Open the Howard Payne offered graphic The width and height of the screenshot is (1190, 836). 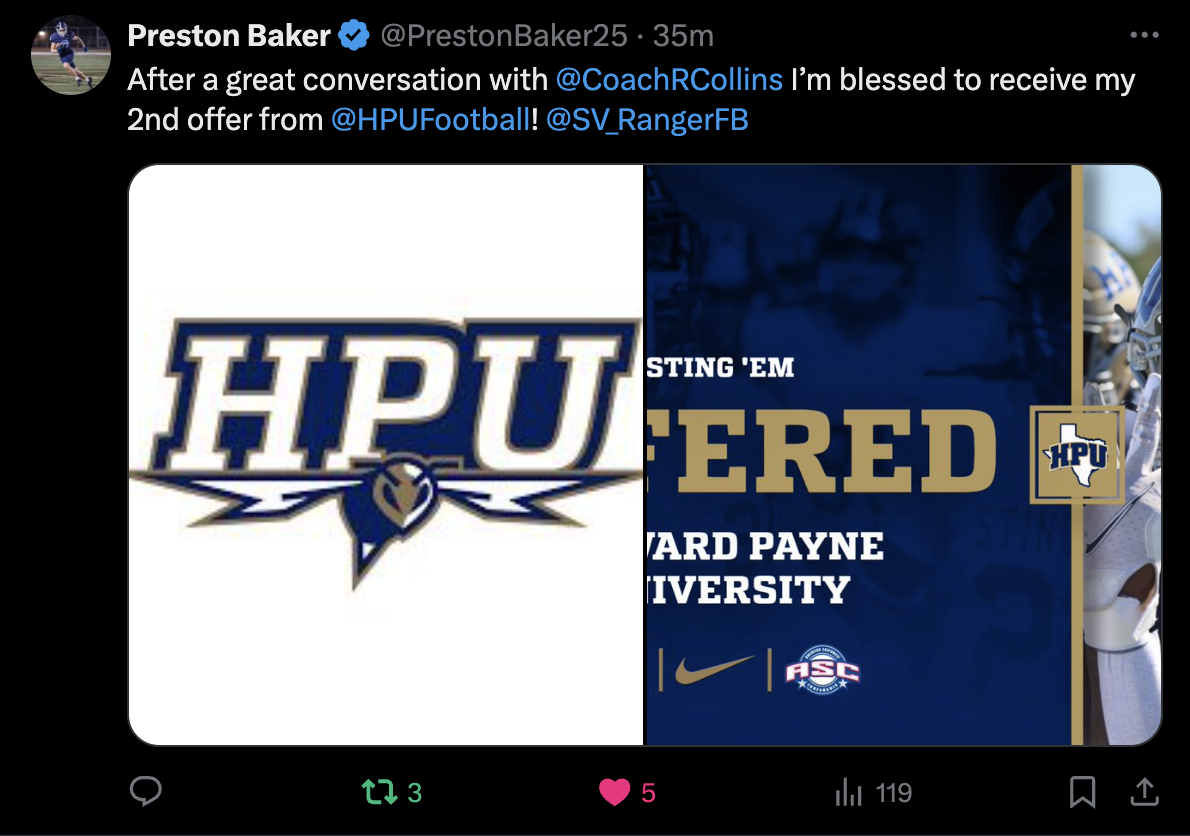point(903,454)
